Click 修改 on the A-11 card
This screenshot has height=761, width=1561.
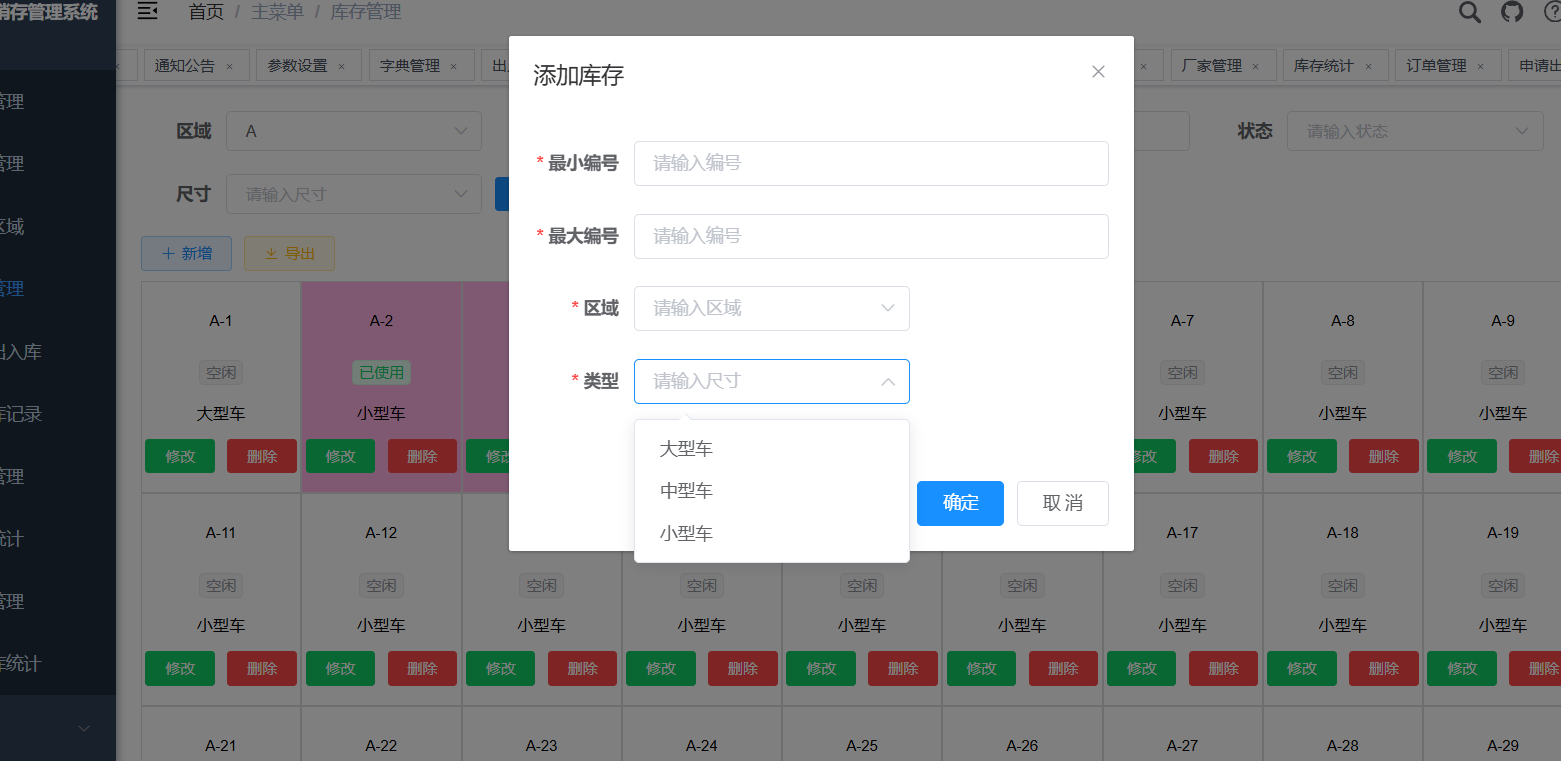(x=180, y=668)
